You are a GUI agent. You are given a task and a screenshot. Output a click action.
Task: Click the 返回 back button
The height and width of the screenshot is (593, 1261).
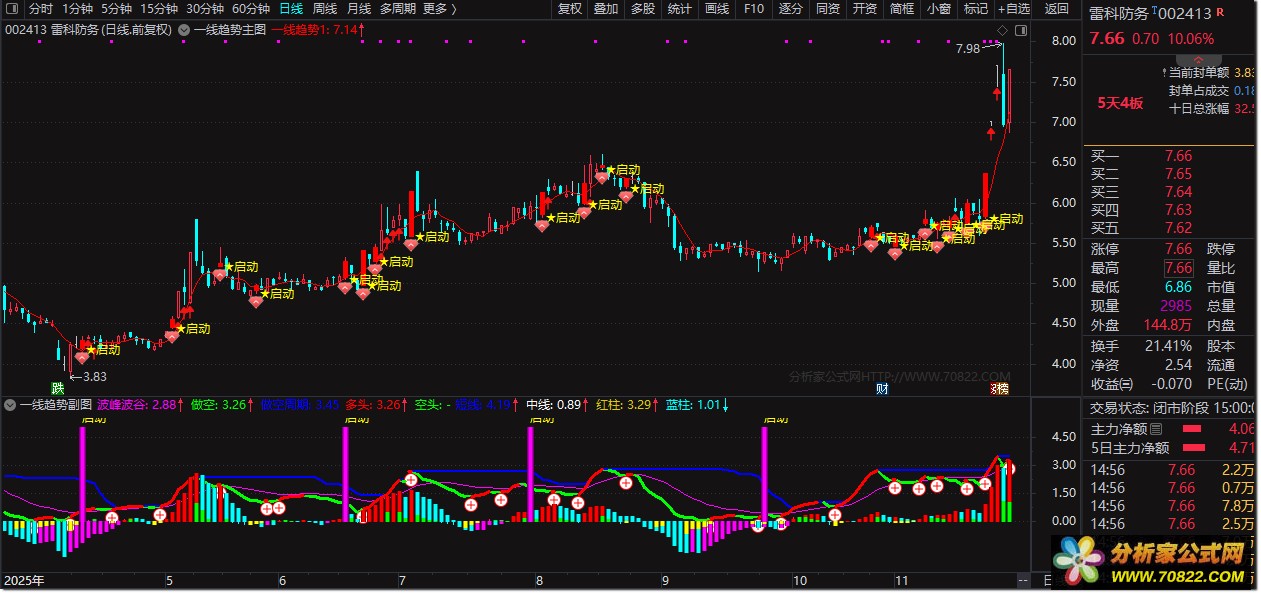(1056, 9)
